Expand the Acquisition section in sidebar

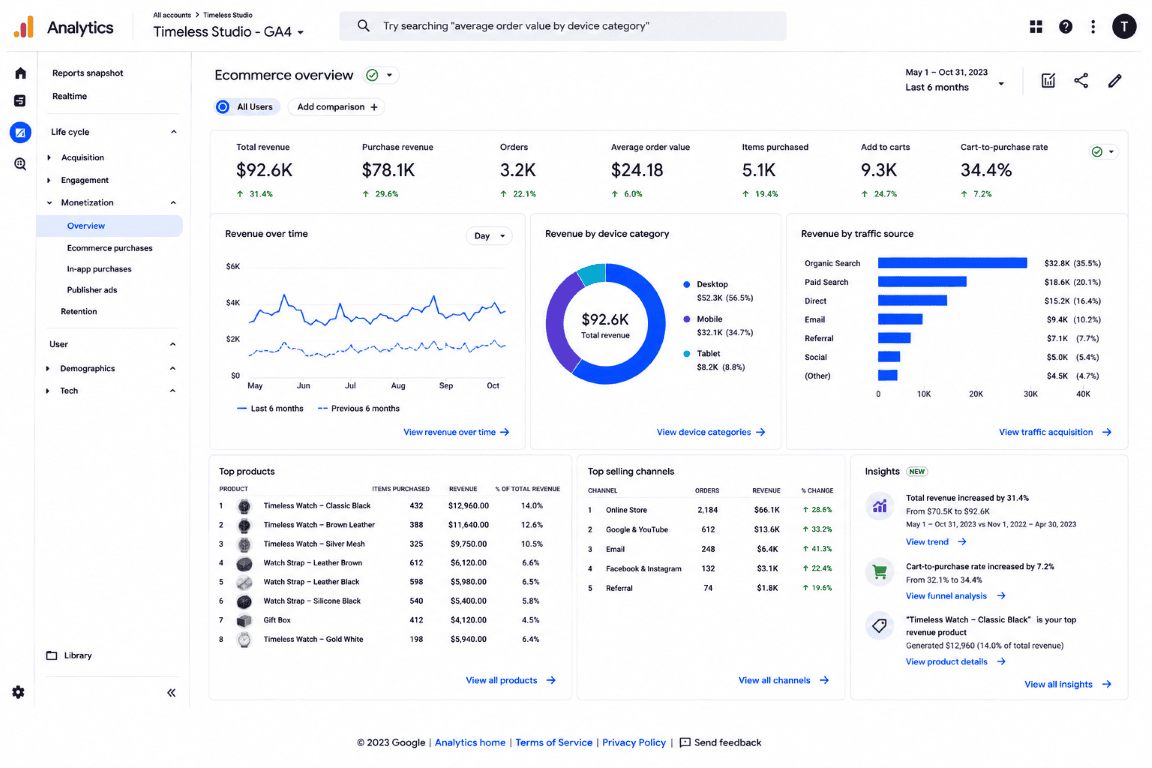tap(82, 157)
